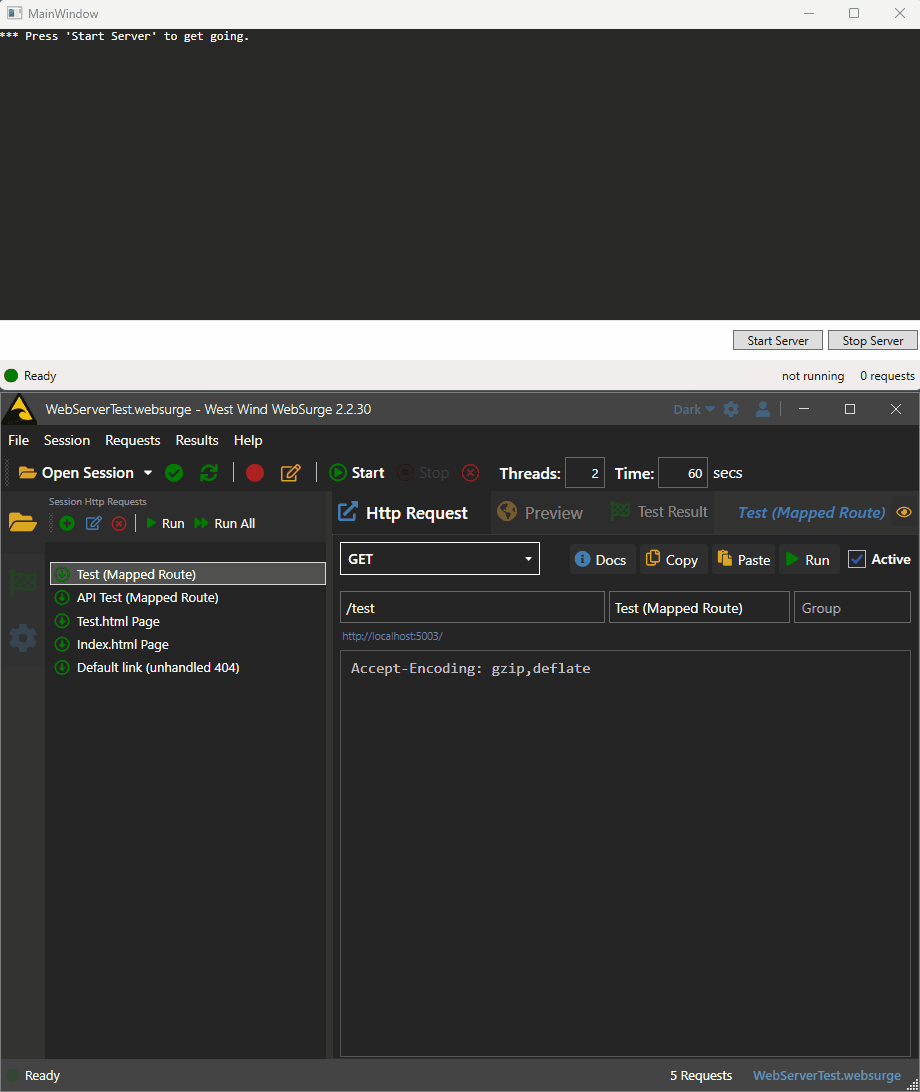
Task: Switch to the Test Result tab
Action: coord(659,513)
